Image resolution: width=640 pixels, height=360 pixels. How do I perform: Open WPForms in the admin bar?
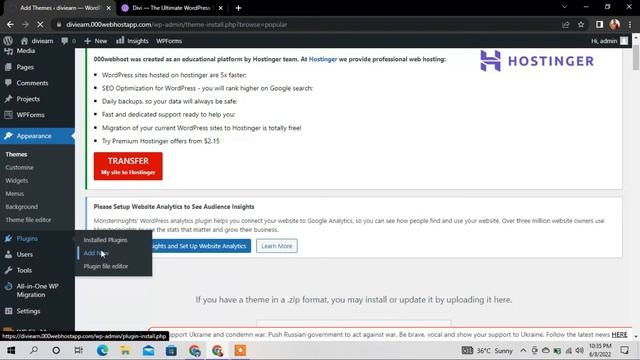(x=169, y=41)
